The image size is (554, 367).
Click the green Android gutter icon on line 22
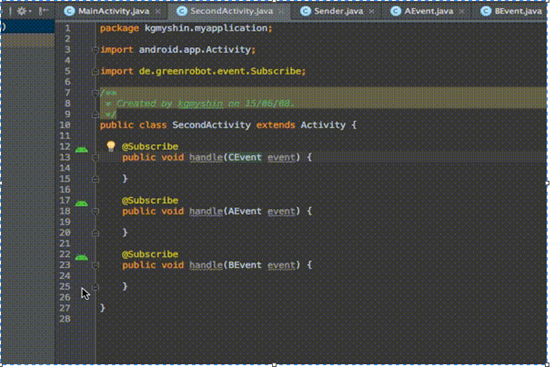(x=81, y=258)
